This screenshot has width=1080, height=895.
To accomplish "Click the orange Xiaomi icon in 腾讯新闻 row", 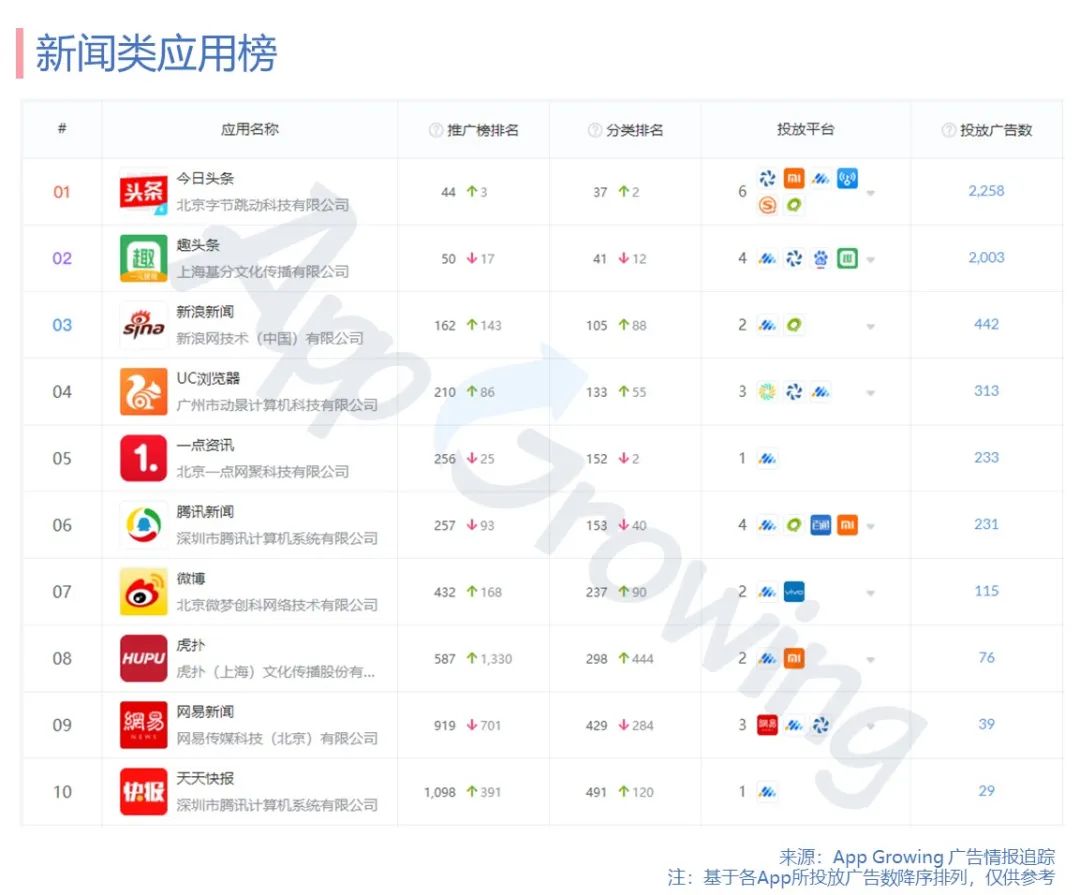I will 847,525.
